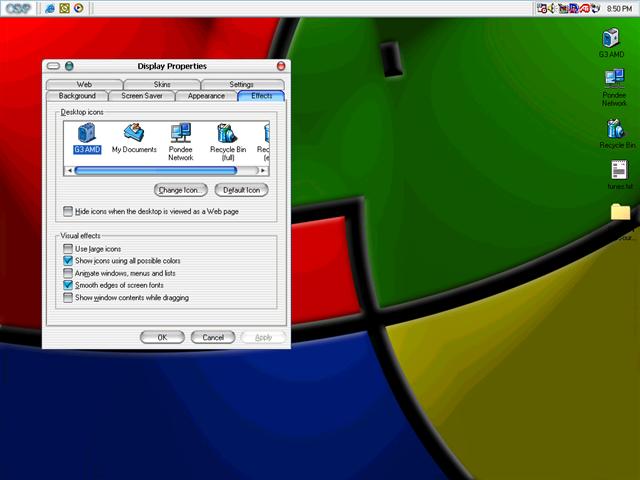Enable Use large icons checkbox
Screen dimensions: 640x480
click(68, 248)
